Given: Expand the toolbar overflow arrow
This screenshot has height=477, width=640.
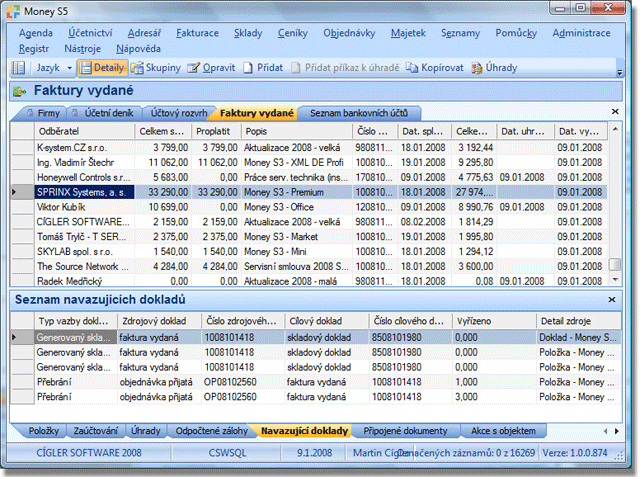Looking at the screenshot, I should 619,73.
